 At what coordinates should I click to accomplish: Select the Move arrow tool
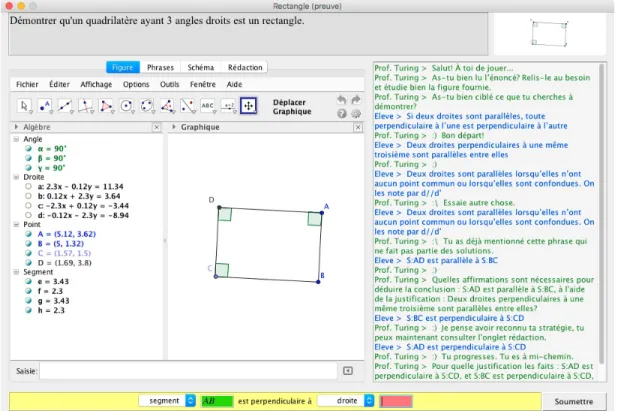24,106
